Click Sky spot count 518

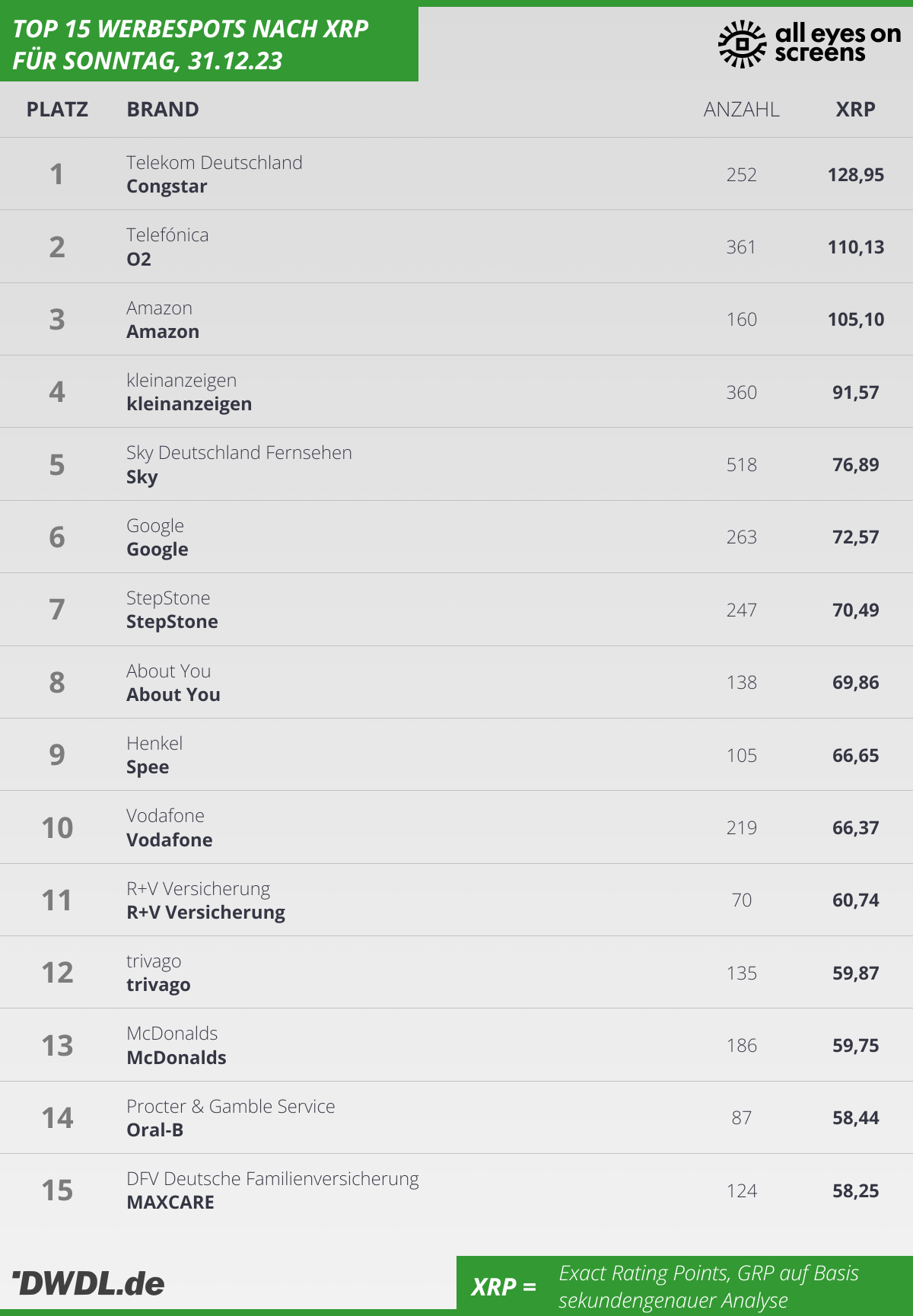pyautogui.click(x=742, y=465)
